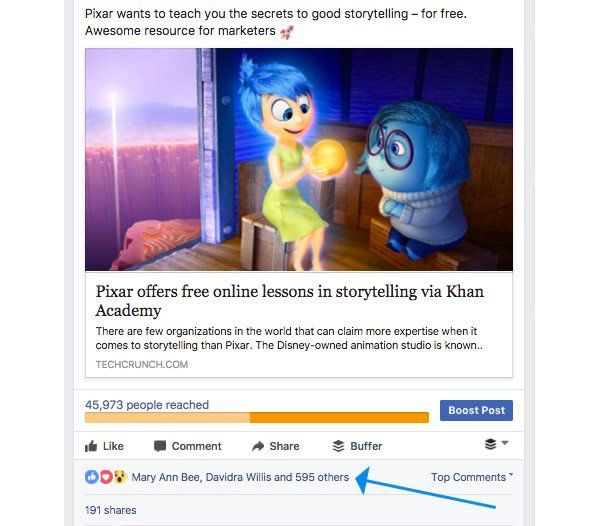Viewport: 600px width, 526px height.
Task: Click Davidra Willis's name
Action: click(238, 477)
